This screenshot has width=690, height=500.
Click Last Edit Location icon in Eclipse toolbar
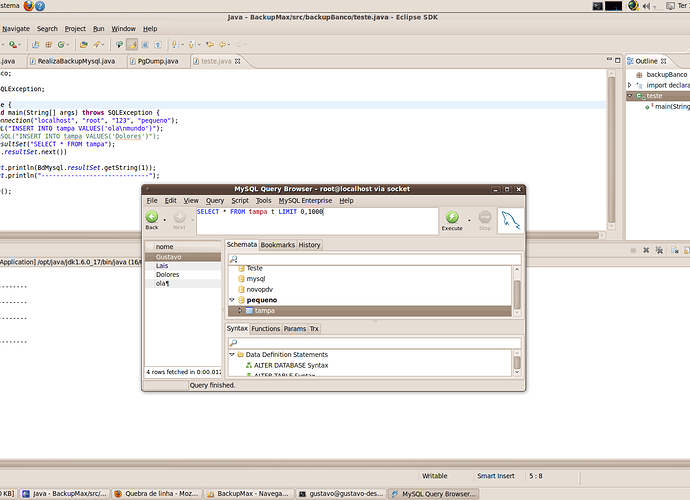coord(210,44)
